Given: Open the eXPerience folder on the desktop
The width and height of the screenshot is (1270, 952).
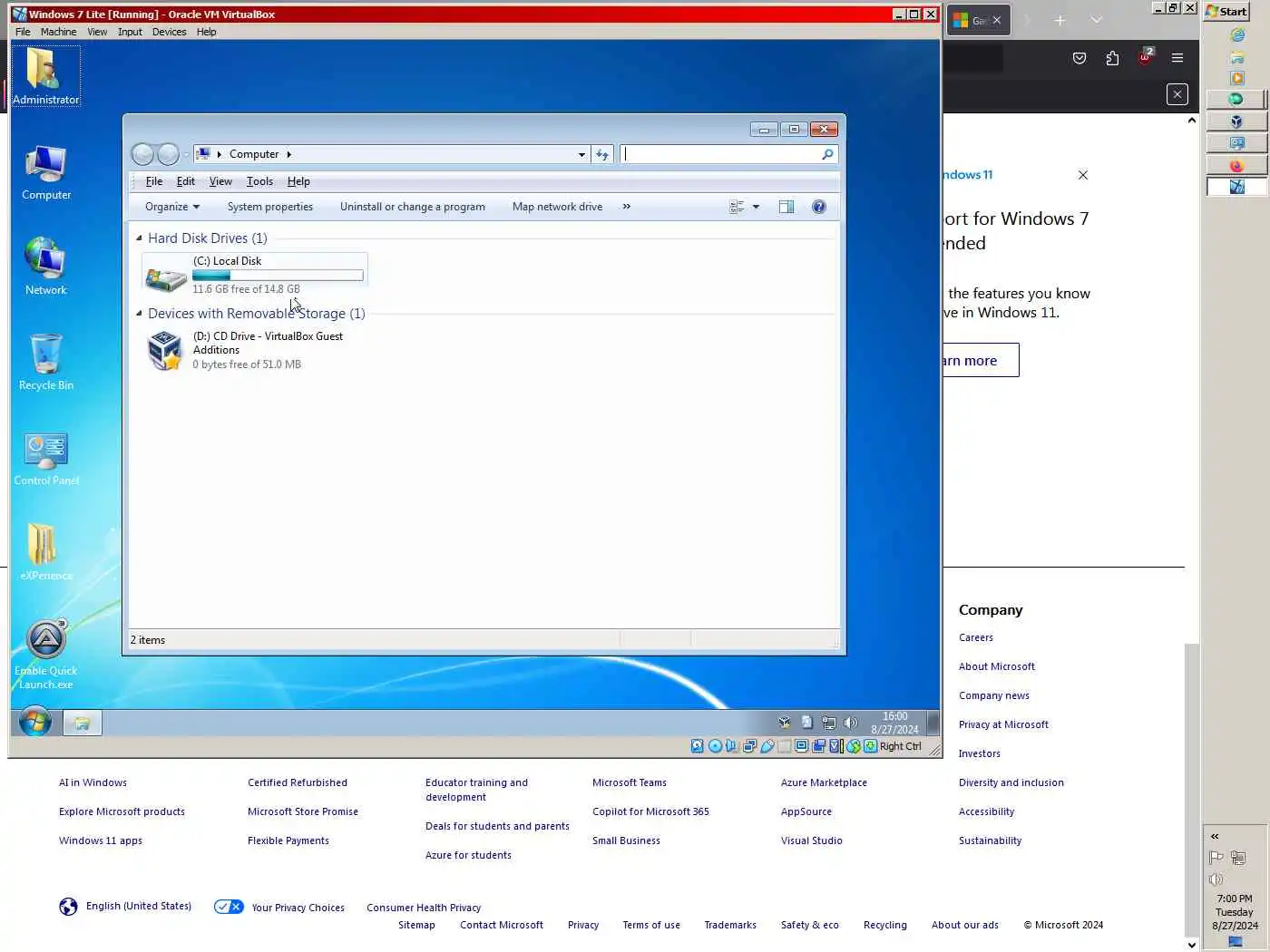Looking at the screenshot, I should pos(45,551).
